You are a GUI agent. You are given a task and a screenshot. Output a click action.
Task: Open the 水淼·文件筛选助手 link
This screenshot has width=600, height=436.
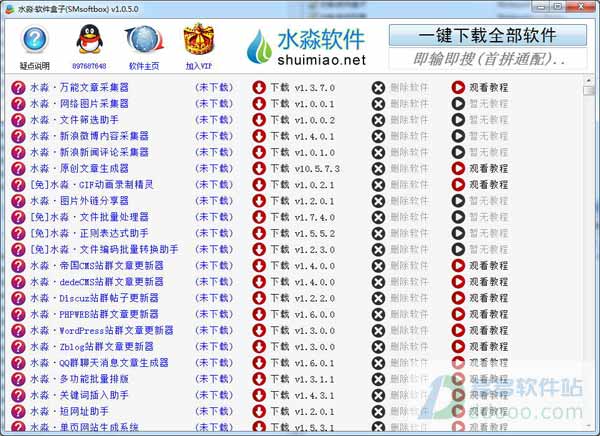point(74,120)
